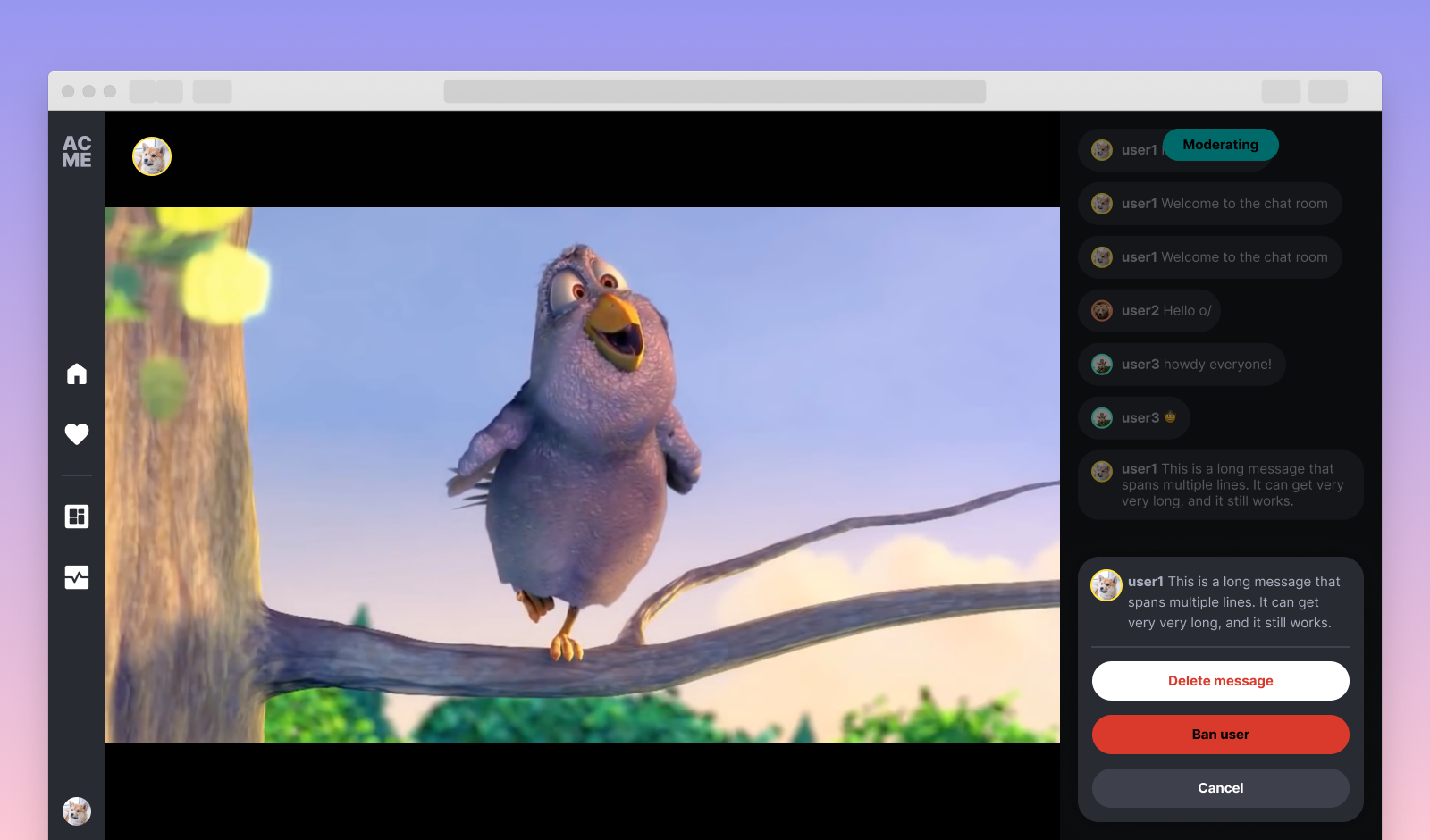1430x840 pixels.
Task: Ban the user with red button
Action: tap(1221, 735)
